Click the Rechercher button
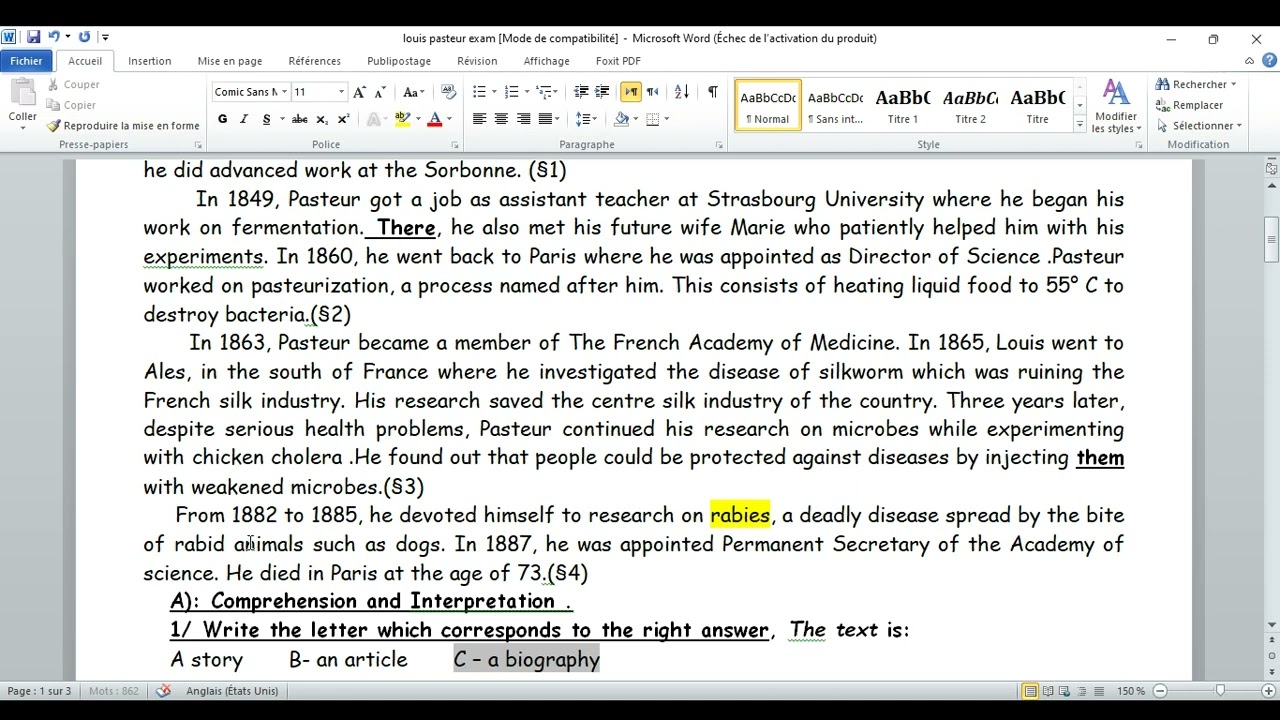Image resolution: width=1280 pixels, height=720 pixels. pos(1197,85)
